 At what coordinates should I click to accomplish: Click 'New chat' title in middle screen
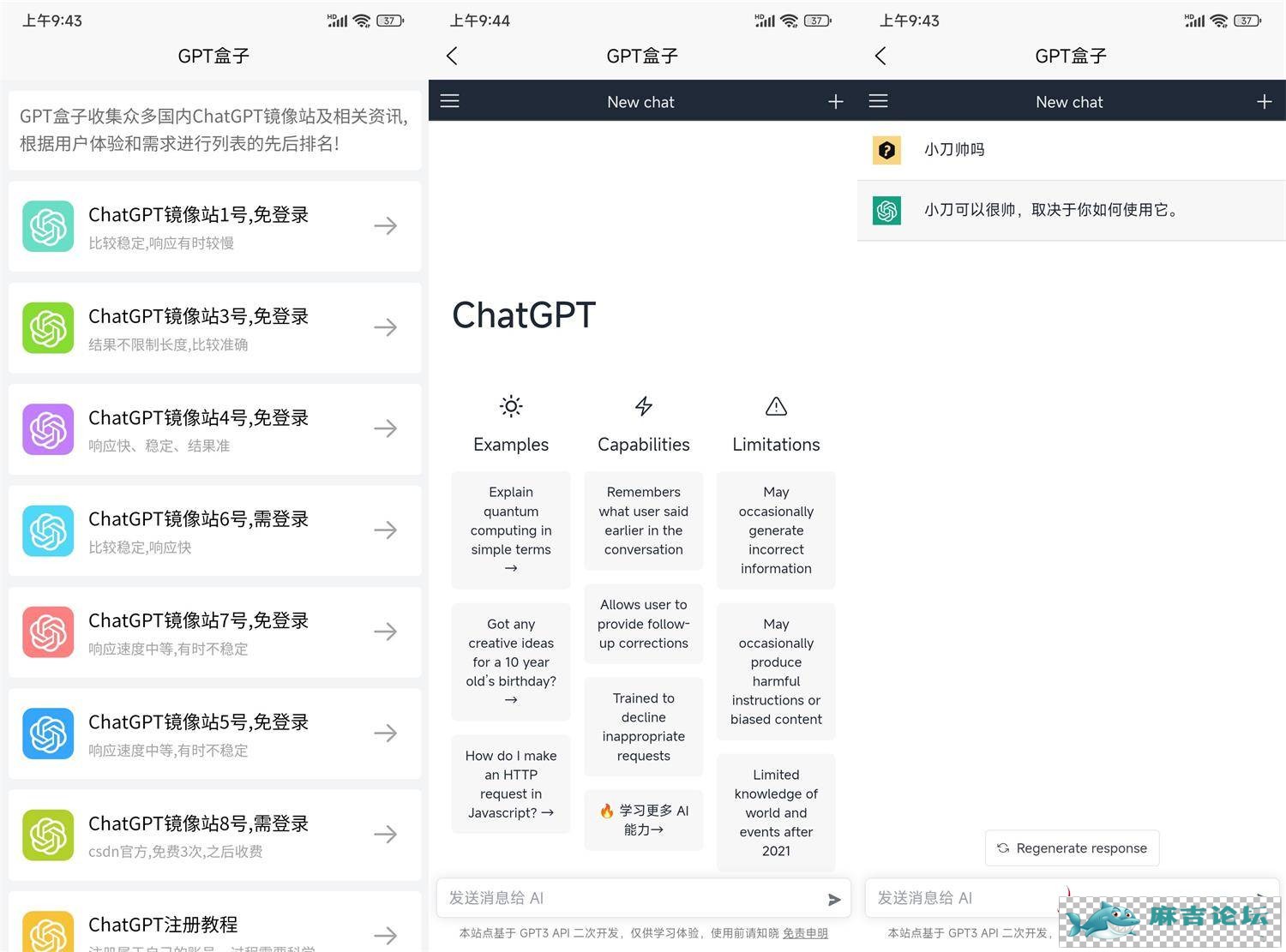coord(640,102)
